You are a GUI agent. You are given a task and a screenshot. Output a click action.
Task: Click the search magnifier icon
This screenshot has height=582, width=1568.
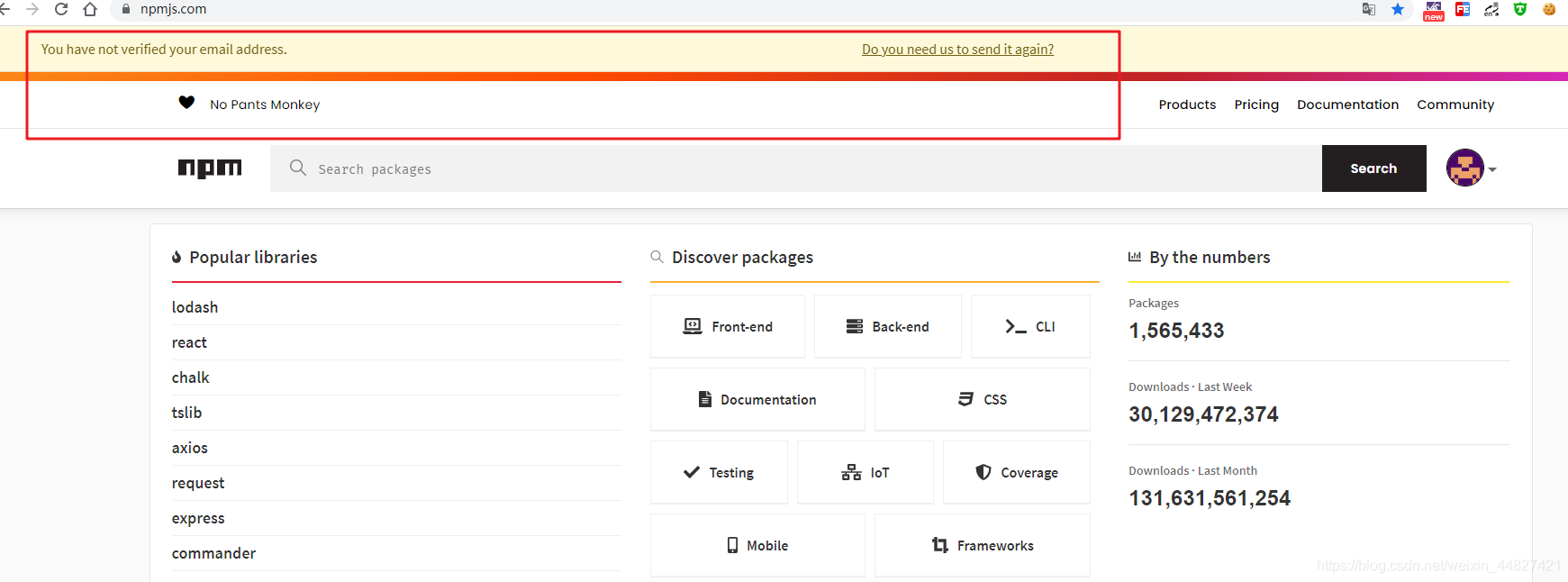click(x=298, y=168)
